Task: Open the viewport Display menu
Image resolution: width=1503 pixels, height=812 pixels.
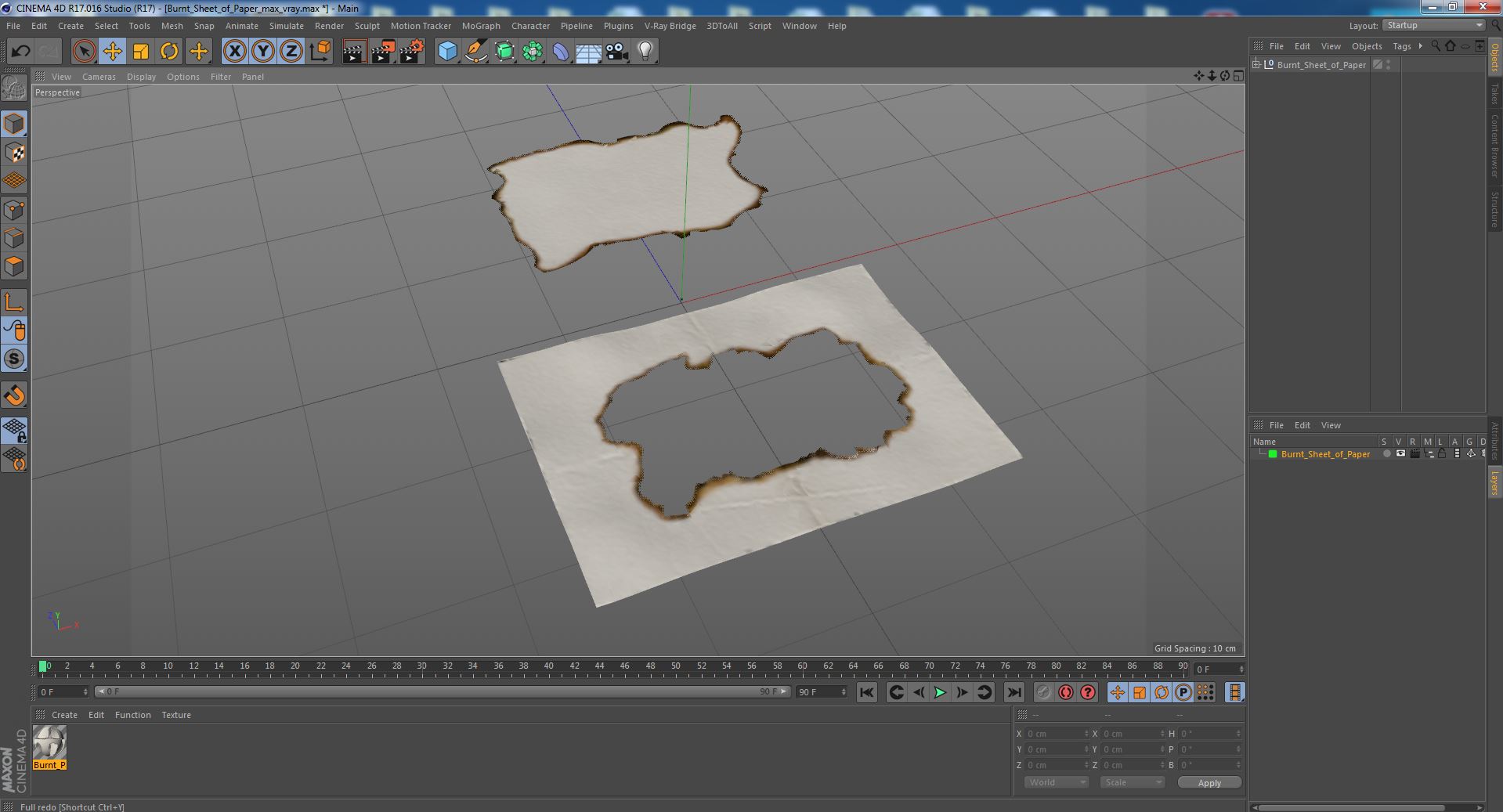Action: (141, 77)
